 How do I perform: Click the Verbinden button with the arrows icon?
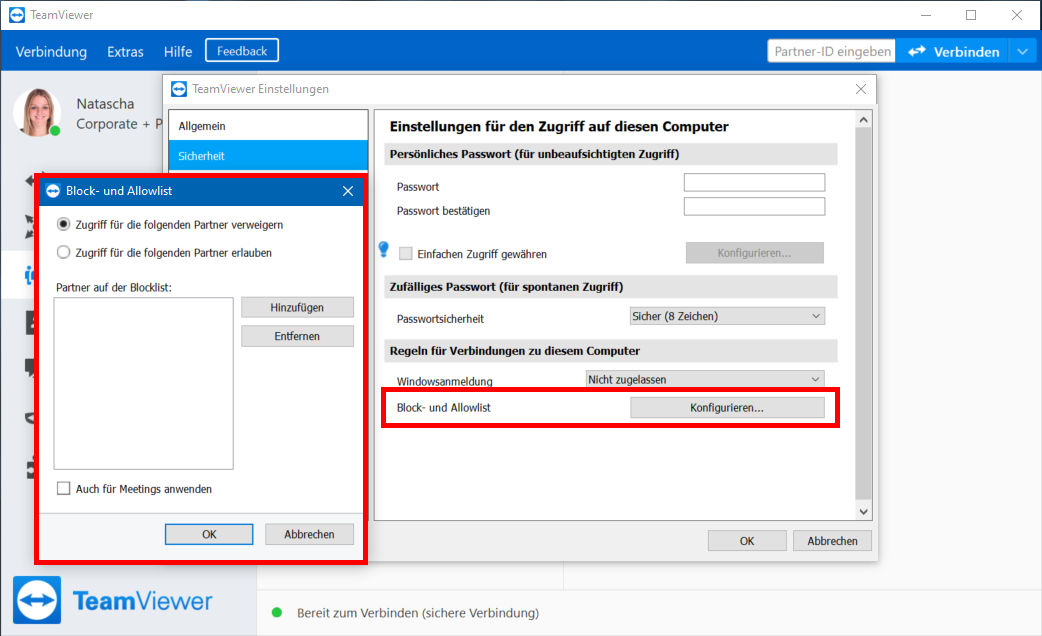click(953, 51)
